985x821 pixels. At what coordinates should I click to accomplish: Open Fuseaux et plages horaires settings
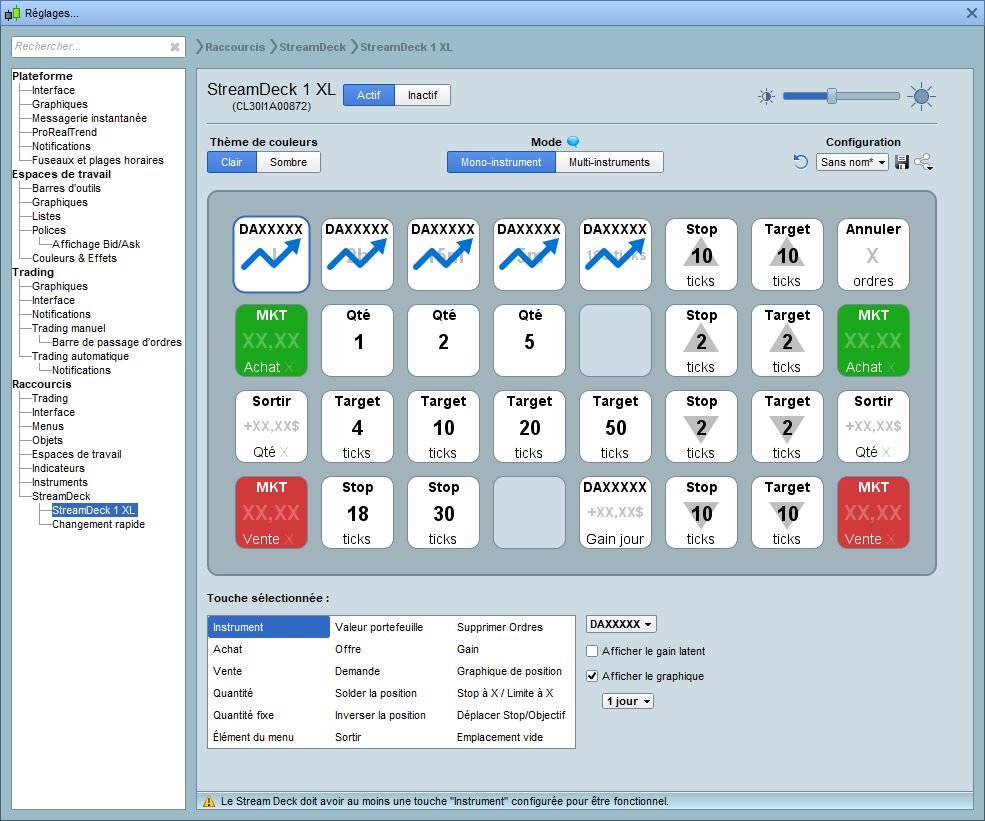97,160
